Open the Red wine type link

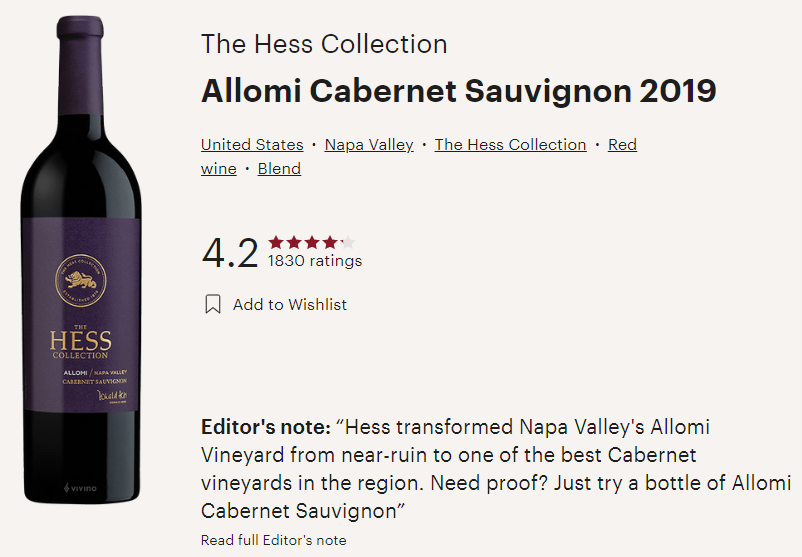click(622, 145)
